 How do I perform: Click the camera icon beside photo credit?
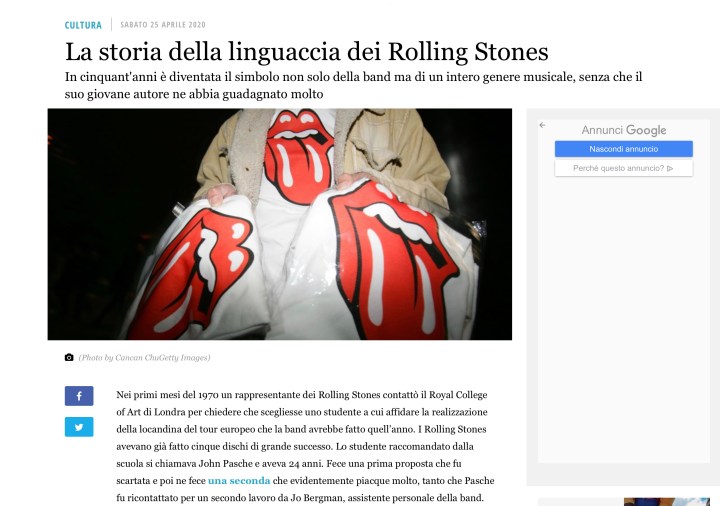coord(69,357)
